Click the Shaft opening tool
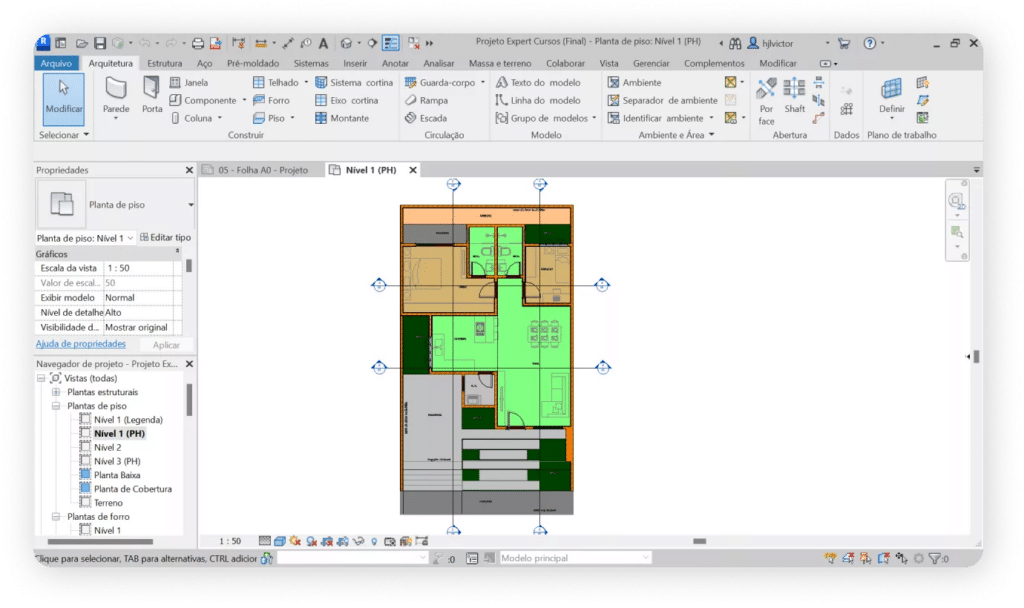This screenshot has width=1024, height=608. pos(794,97)
